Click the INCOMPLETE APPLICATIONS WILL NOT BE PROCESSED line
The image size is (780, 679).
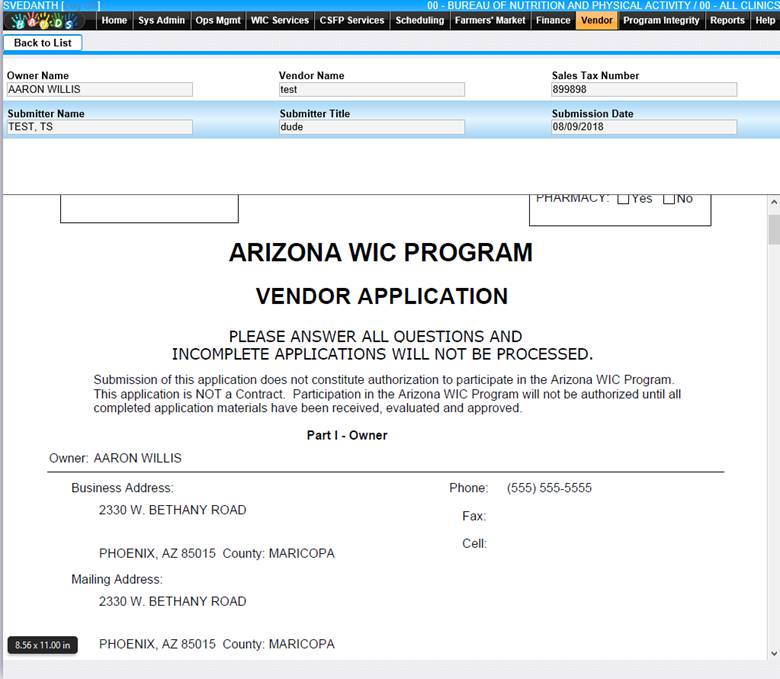coord(383,354)
